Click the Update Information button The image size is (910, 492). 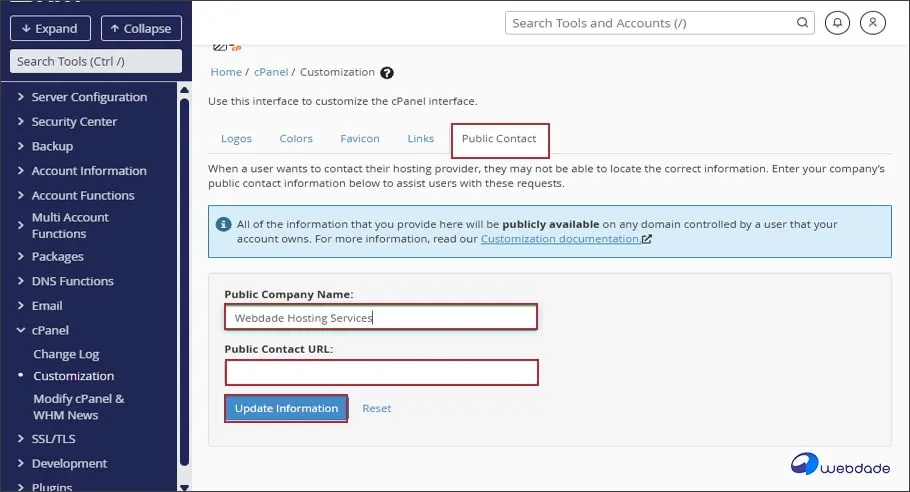(286, 408)
